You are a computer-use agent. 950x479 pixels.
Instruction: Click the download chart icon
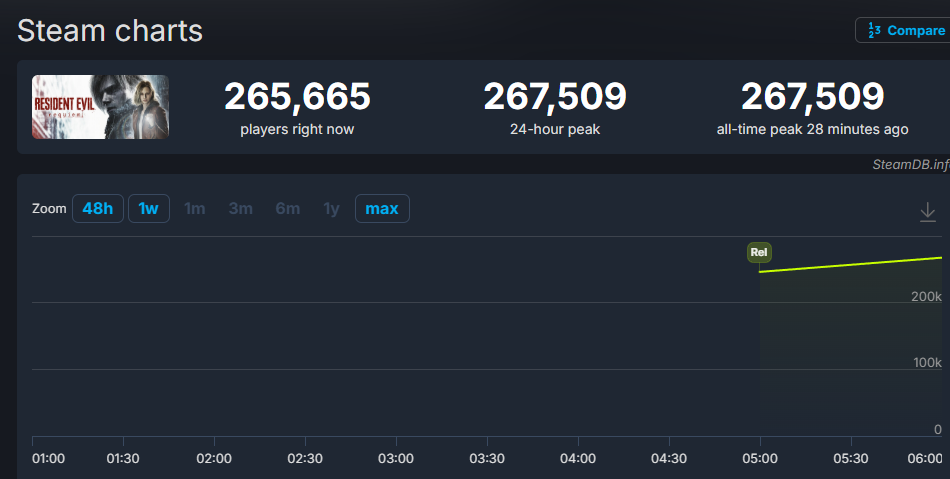tap(927, 211)
